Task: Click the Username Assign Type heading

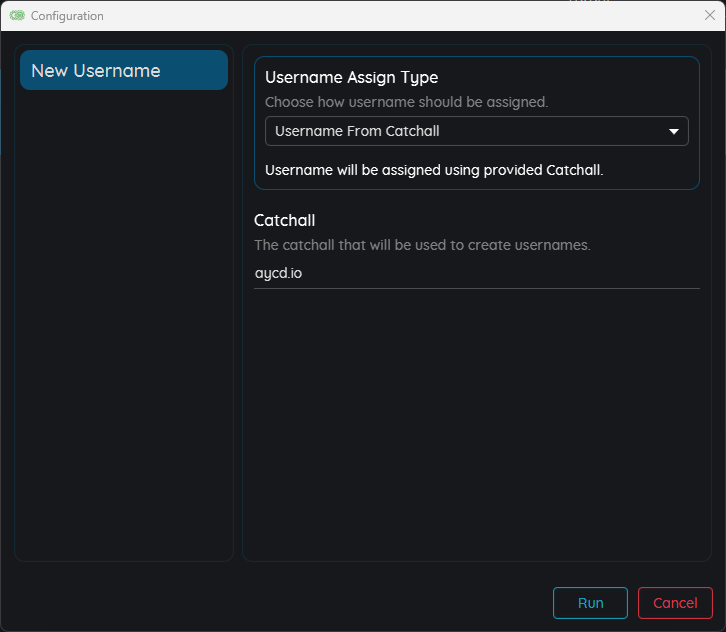Action: (x=351, y=78)
